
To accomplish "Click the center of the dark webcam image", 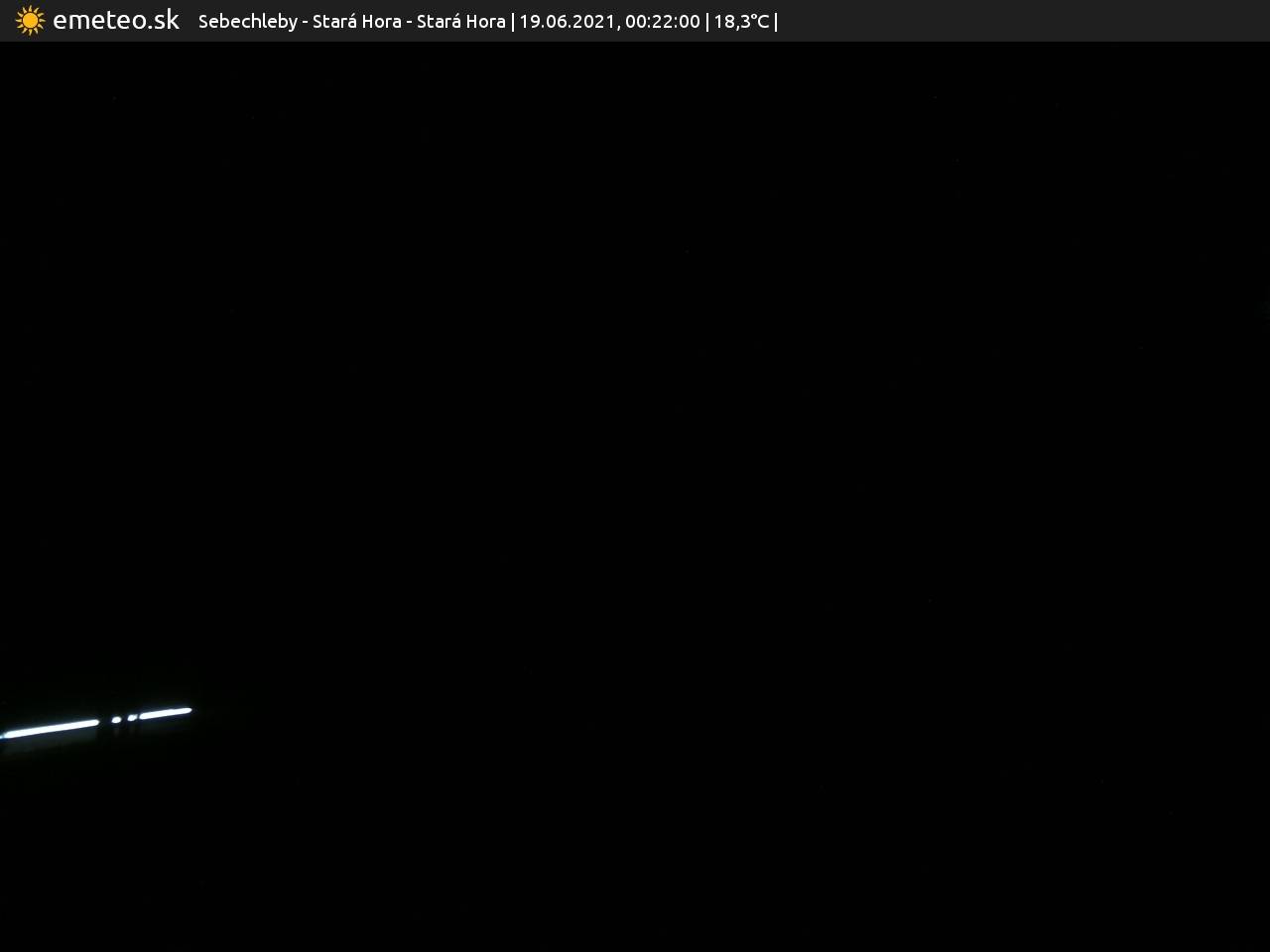I will click(635, 496).
